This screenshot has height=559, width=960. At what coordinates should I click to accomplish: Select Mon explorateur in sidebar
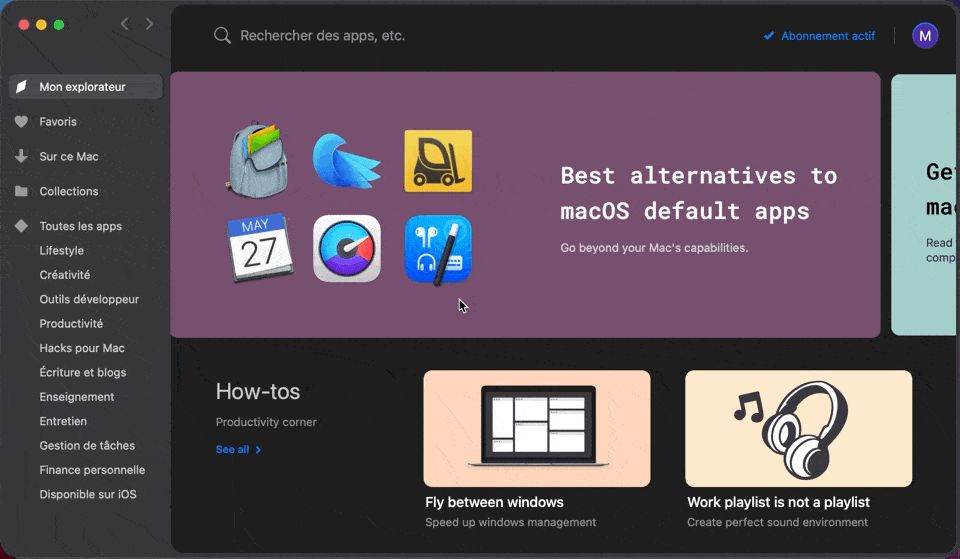point(86,86)
